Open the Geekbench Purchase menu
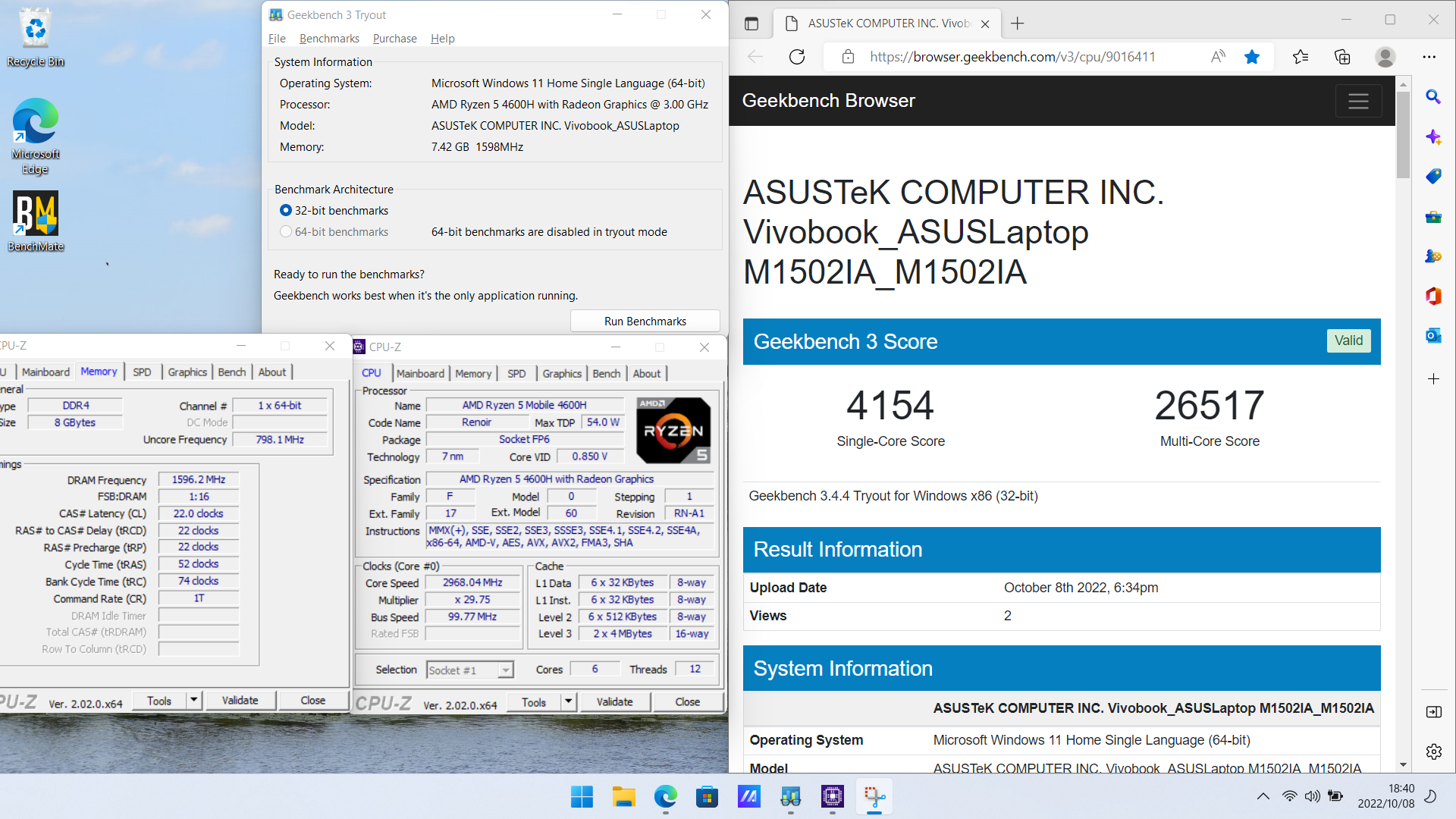Image resolution: width=1456 pixels, height=819 pixels. 394,39
